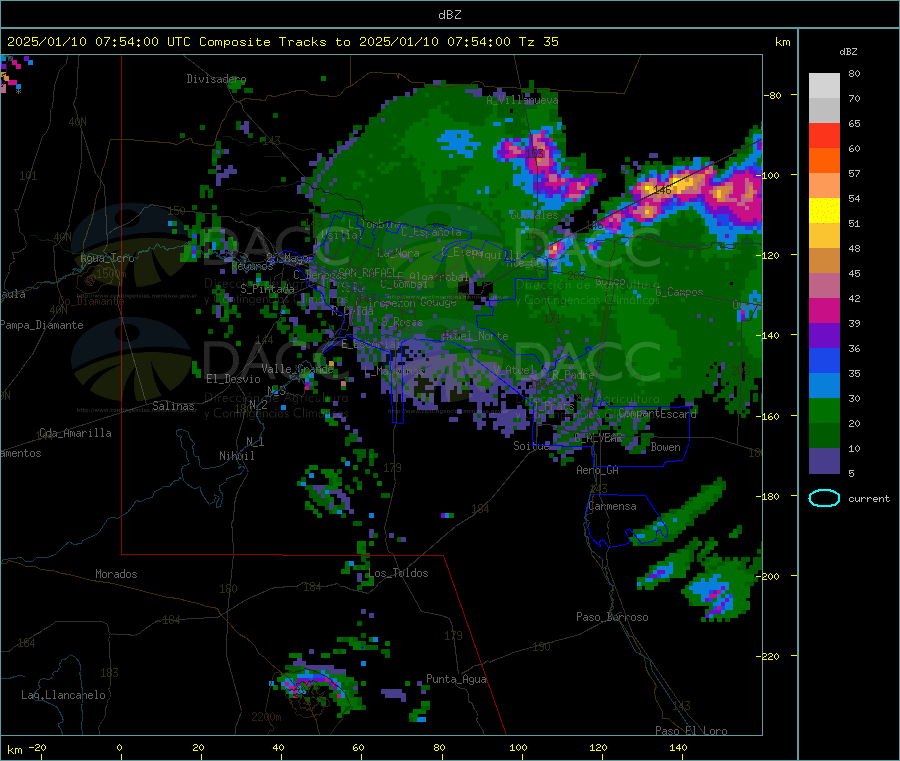Click the 5 dBZ slate legend swatch

[x=824, y=461]
